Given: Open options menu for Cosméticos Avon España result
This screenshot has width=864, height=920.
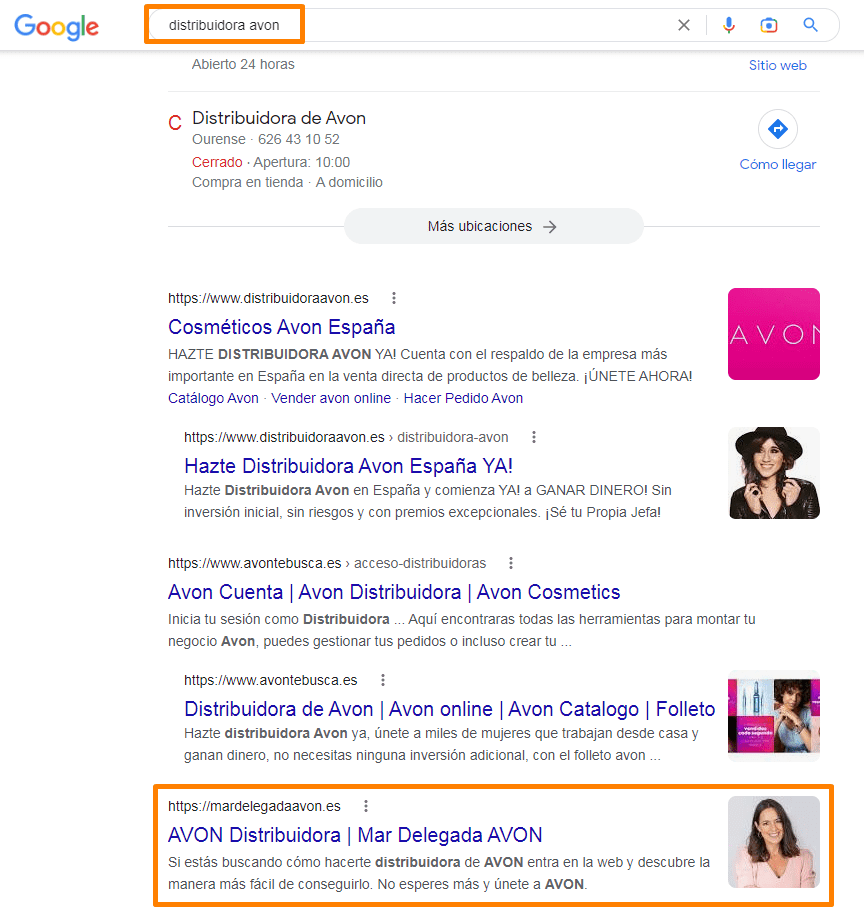Looking at the screenshot, I should [394, 297].
